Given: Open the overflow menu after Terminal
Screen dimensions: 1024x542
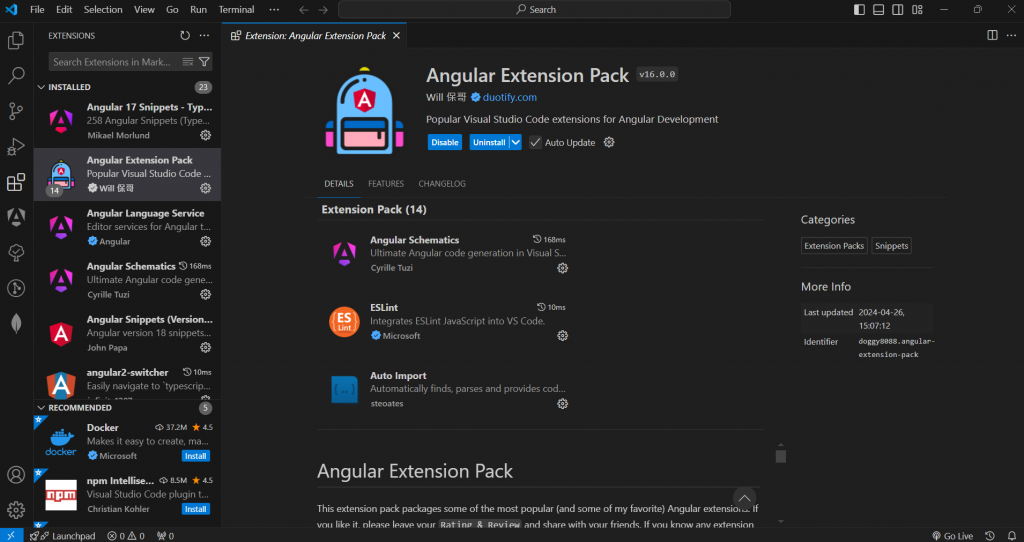Looking at the screenshot, I should coord(274,10).
